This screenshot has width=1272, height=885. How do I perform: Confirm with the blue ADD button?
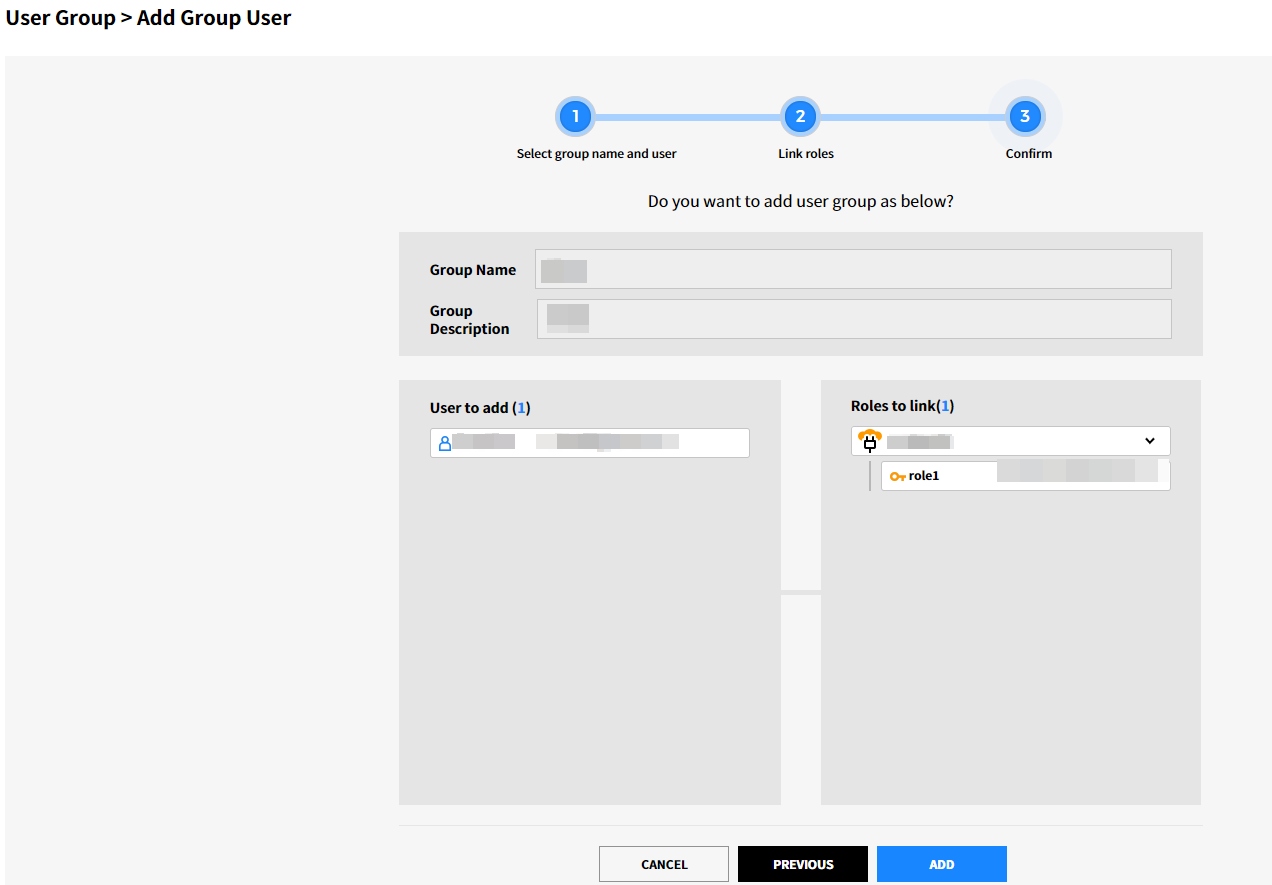coord(941,864)
